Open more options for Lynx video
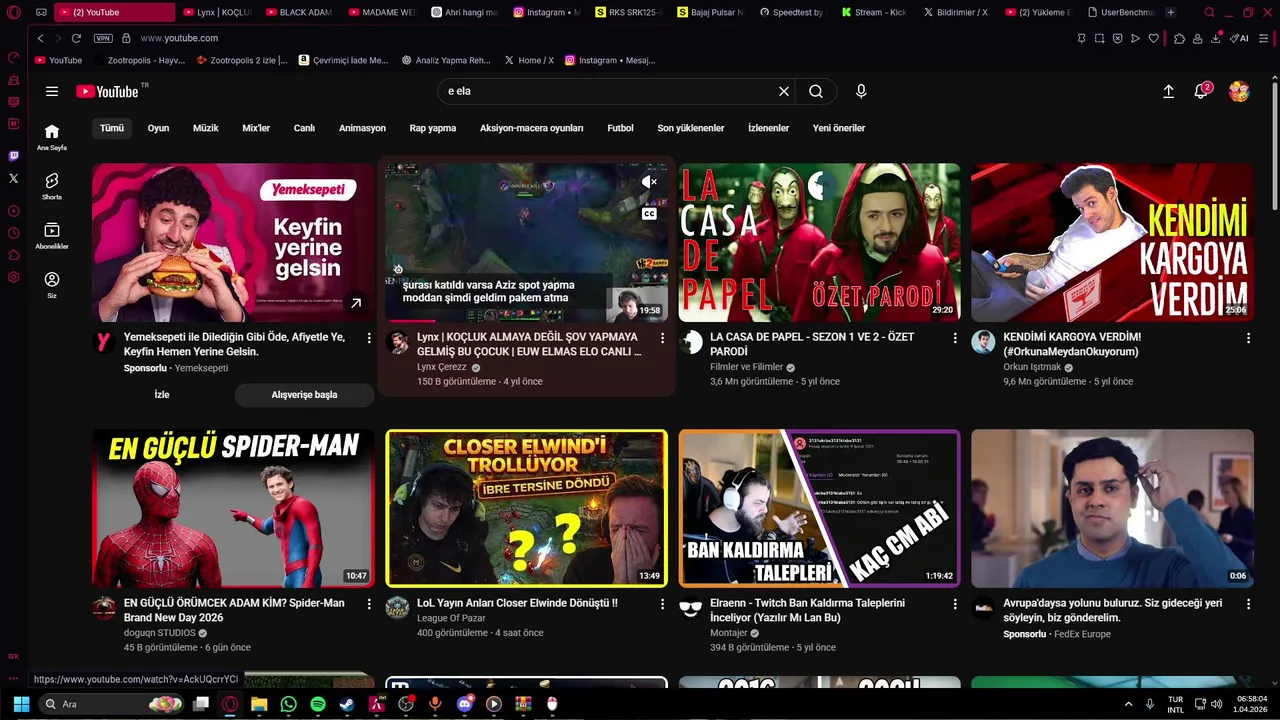Viewport: 1280px width, 720px height. [662, 338]
